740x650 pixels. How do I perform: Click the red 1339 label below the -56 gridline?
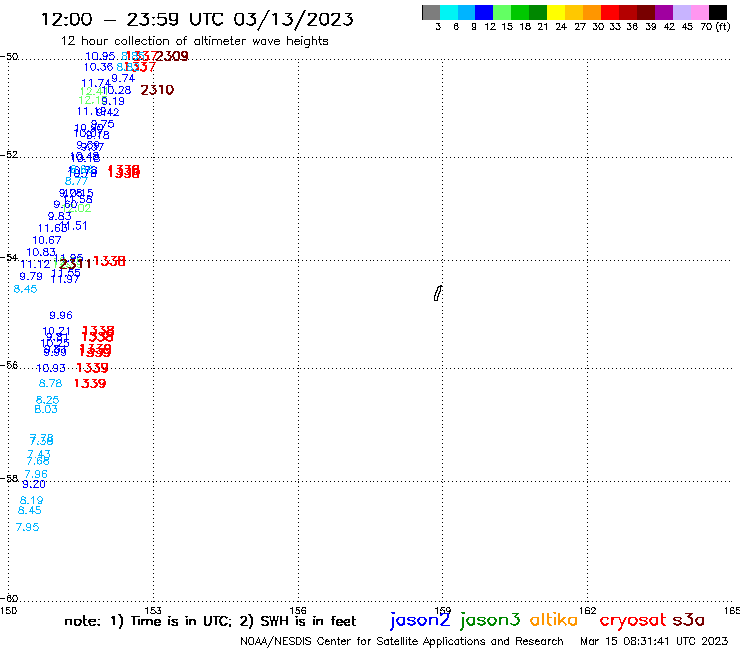click(90, 383)
